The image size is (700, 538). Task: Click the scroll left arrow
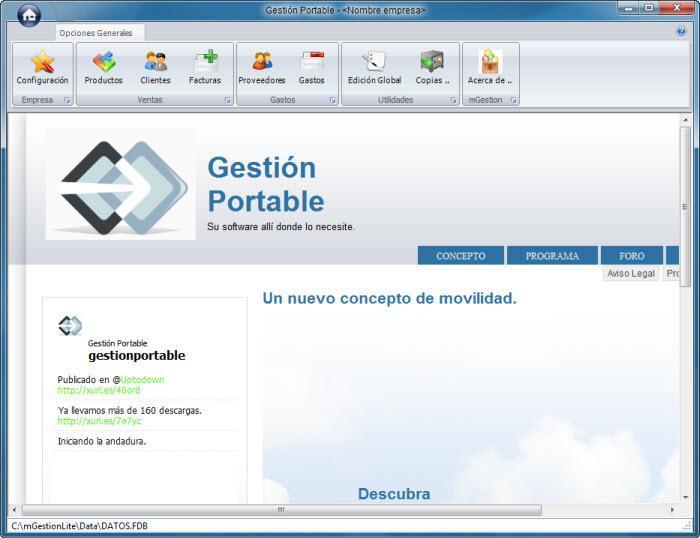14,509
